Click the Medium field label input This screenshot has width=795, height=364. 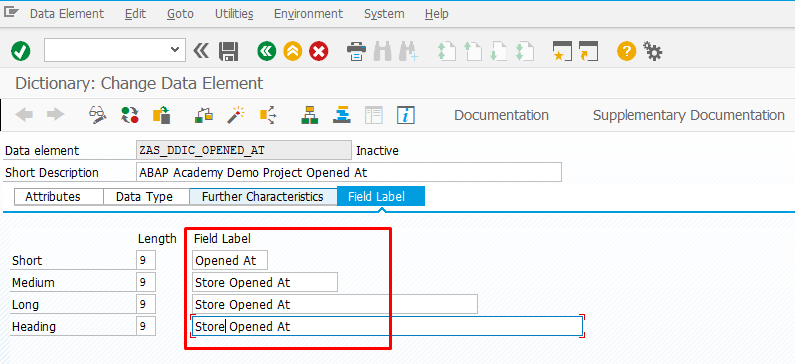pyautogui.click(x=265, y=282)
